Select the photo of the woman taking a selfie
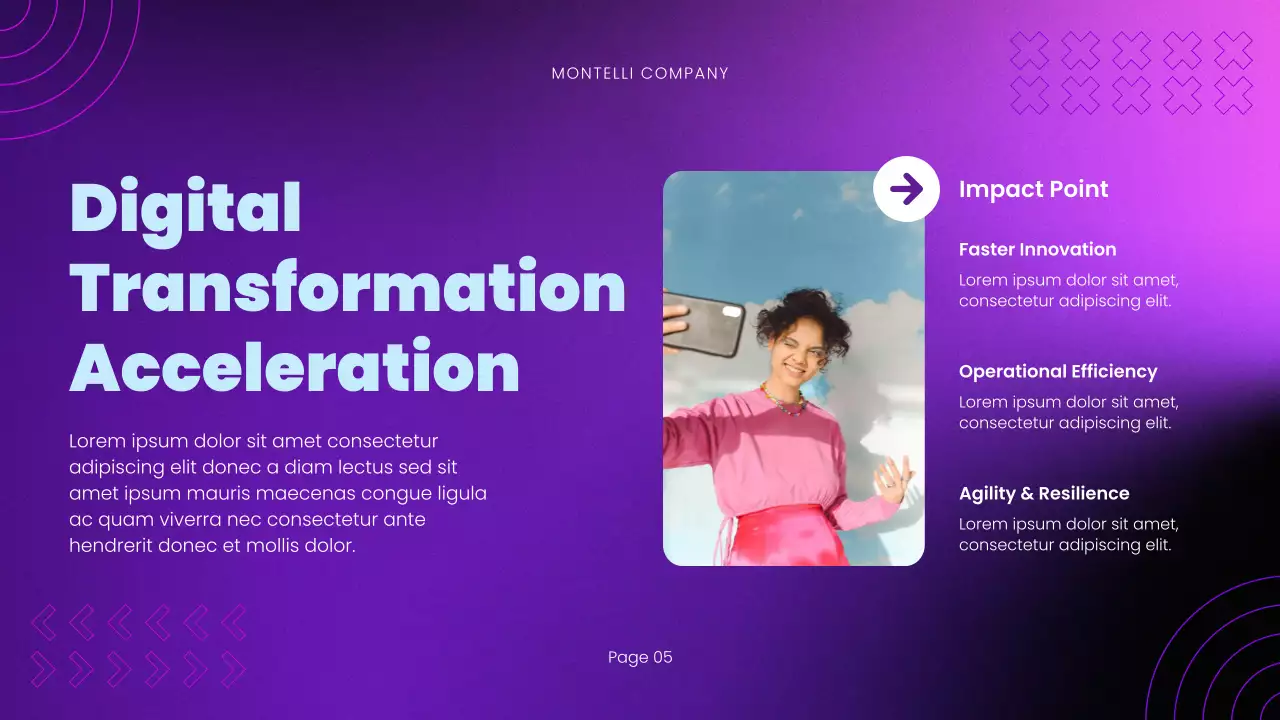The image size is (1280, 720). click(x=793, y=370)
